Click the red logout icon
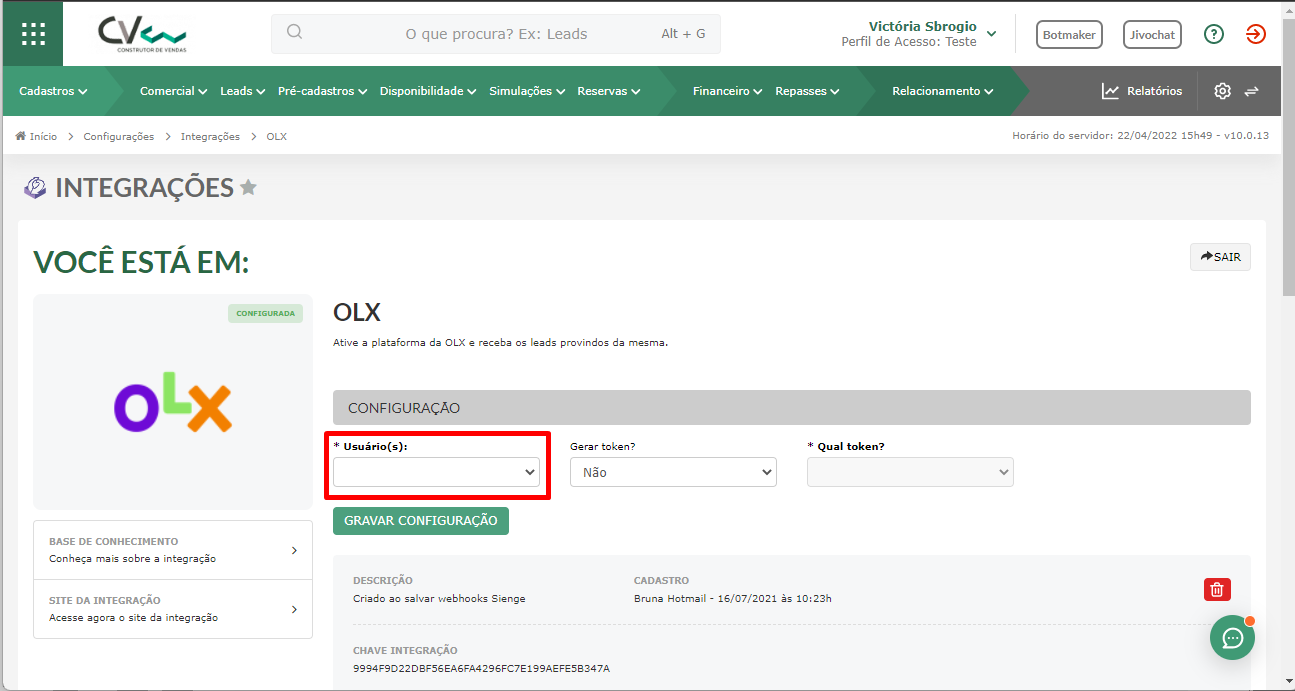 (x=1256, y=34)
